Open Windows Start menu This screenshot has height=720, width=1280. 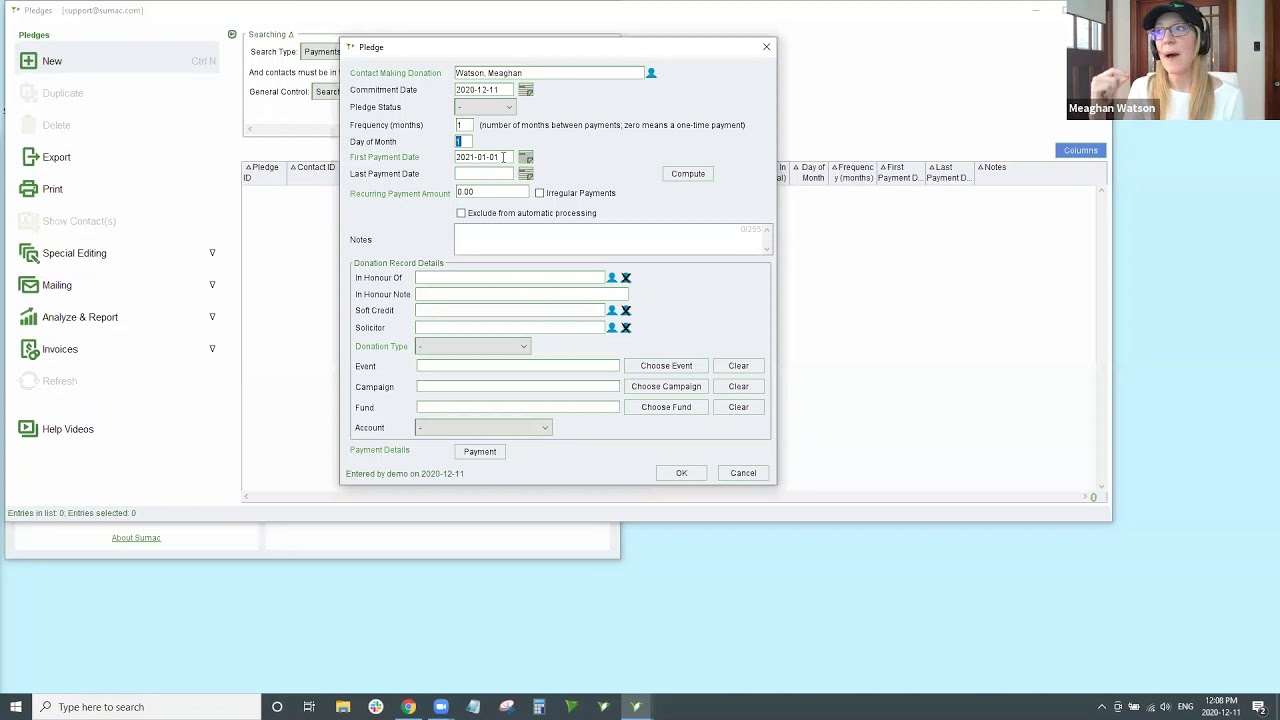point(16,707)
